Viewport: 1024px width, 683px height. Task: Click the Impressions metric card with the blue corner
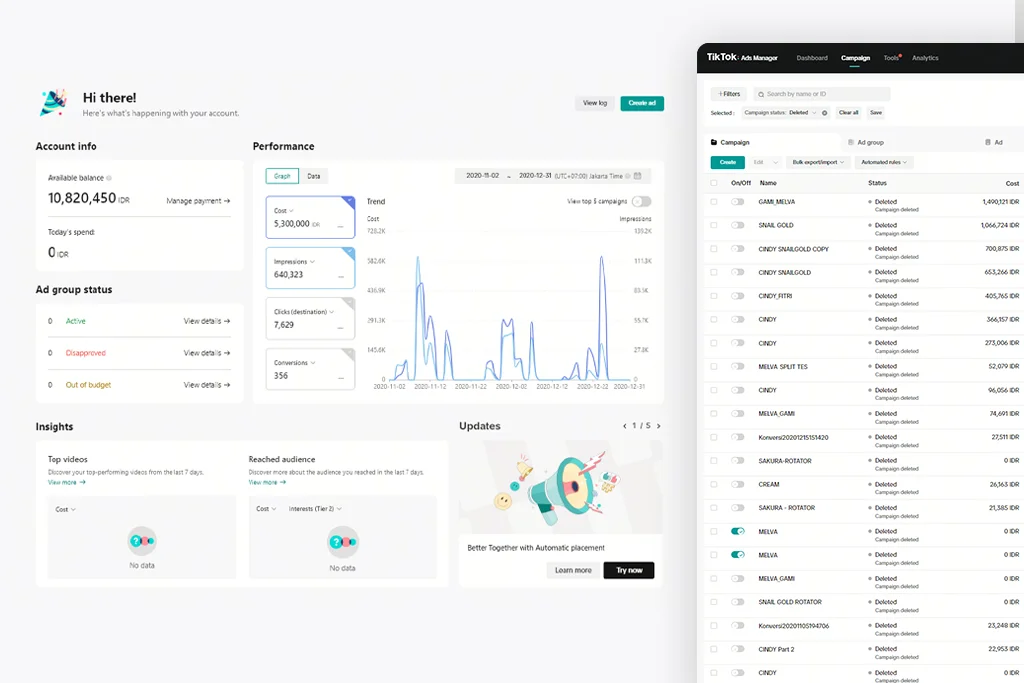tap(310, 268)
